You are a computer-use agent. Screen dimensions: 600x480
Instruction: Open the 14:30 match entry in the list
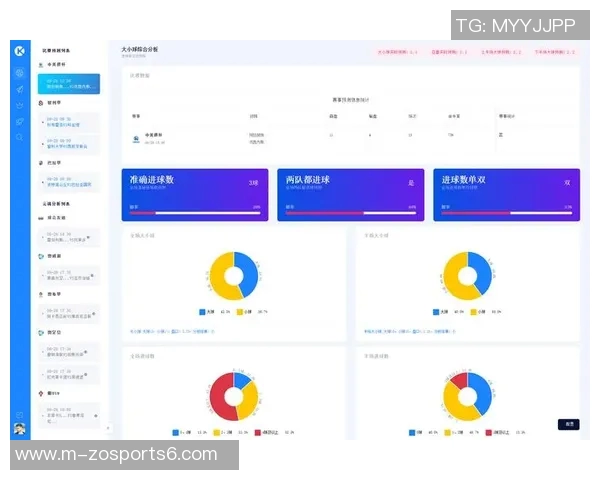click(x=69, y=237)
